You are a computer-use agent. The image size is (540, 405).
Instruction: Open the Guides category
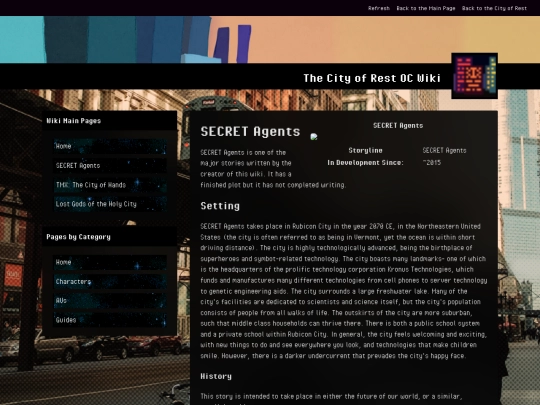tap(110, 320)
